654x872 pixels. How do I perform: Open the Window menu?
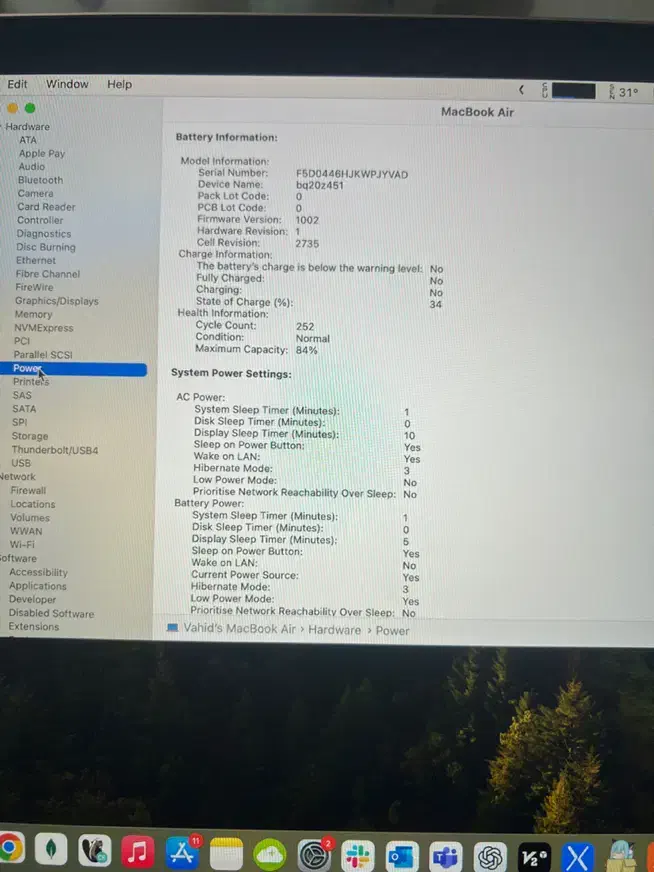pos(67,84)
